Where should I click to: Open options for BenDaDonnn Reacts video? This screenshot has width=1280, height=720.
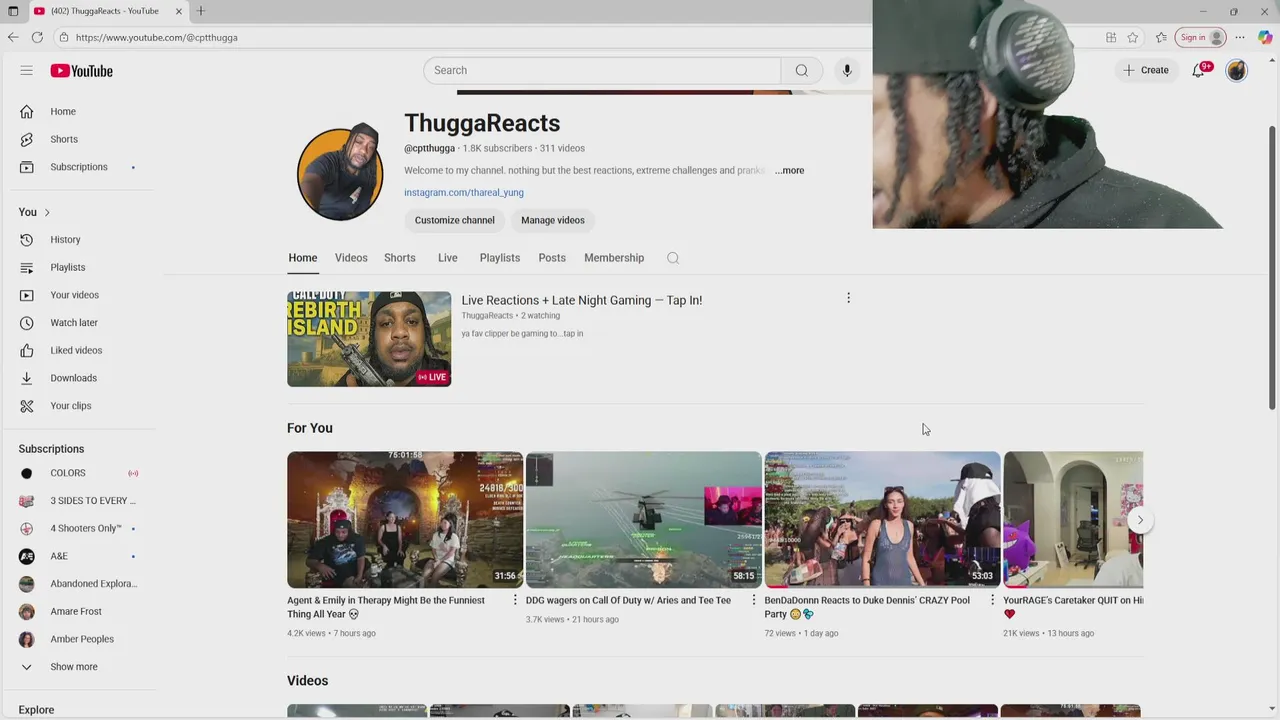[992, 600]
